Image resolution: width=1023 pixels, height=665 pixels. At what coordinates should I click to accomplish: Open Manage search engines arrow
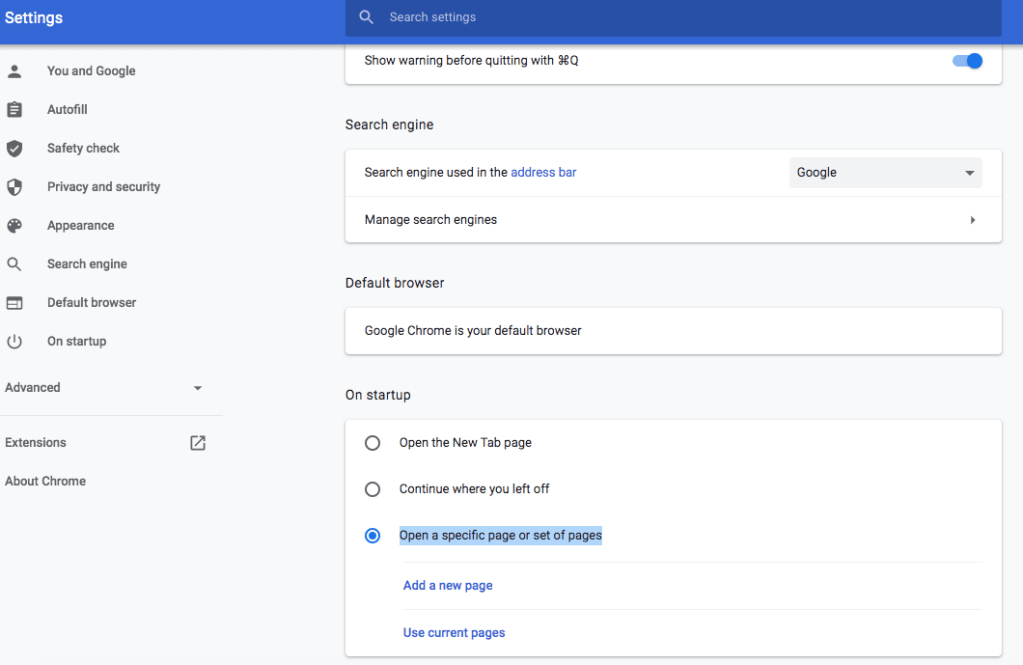coord(972,220)
